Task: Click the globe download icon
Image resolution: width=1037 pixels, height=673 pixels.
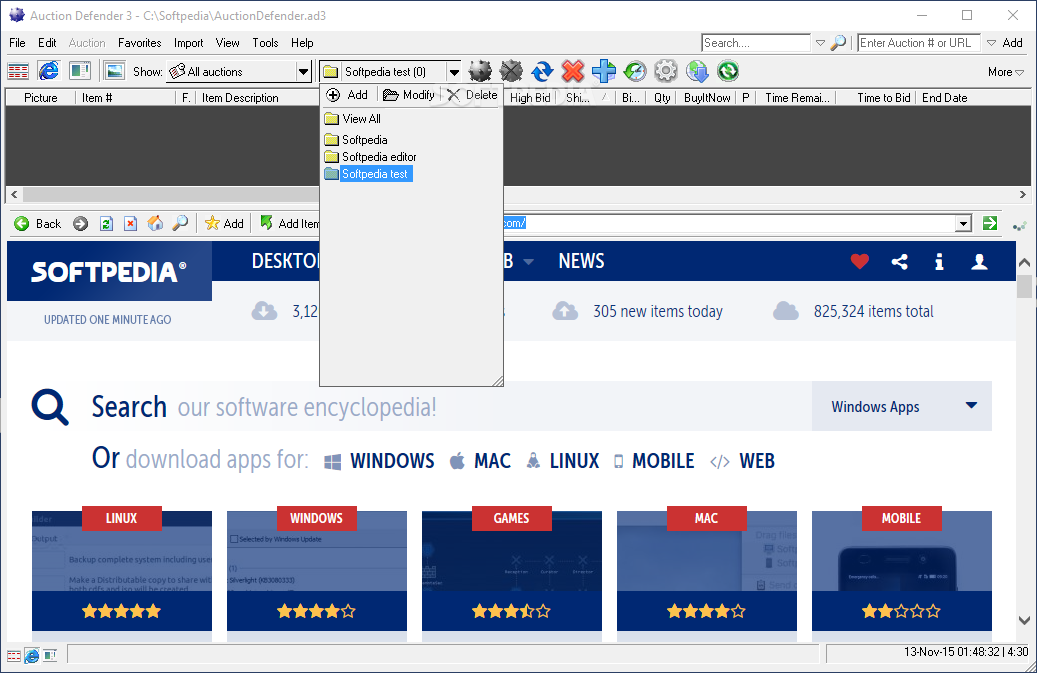Action: [x=697, y=71]
